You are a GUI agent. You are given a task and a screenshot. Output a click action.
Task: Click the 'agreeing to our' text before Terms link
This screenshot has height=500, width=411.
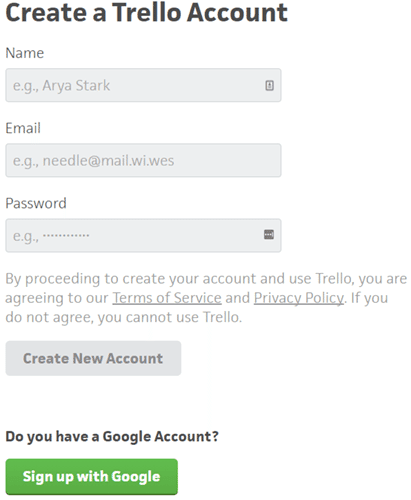click(57, 298)
